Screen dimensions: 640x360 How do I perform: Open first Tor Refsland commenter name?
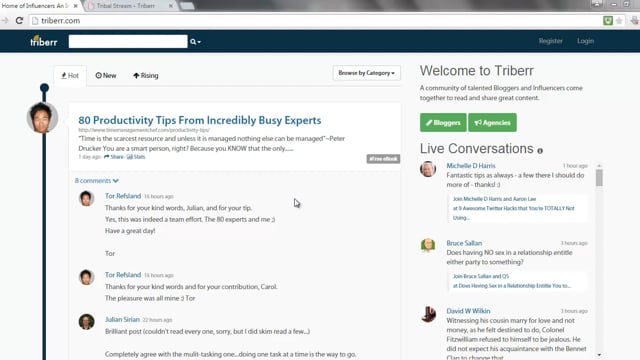[123, 196]
